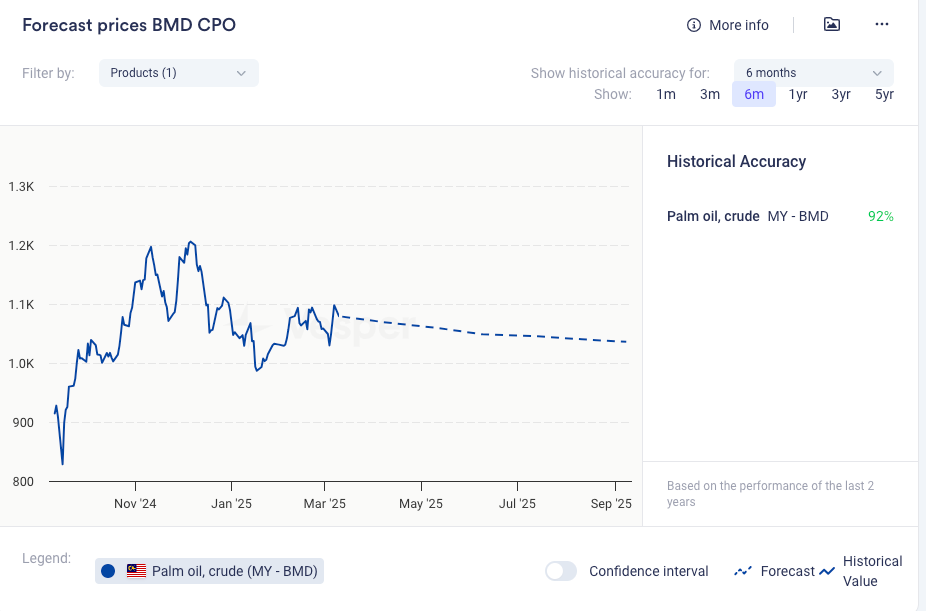Click the More info icon
Image resolution: width=926 pixels, height=611 pixels.
pos(694,25)
